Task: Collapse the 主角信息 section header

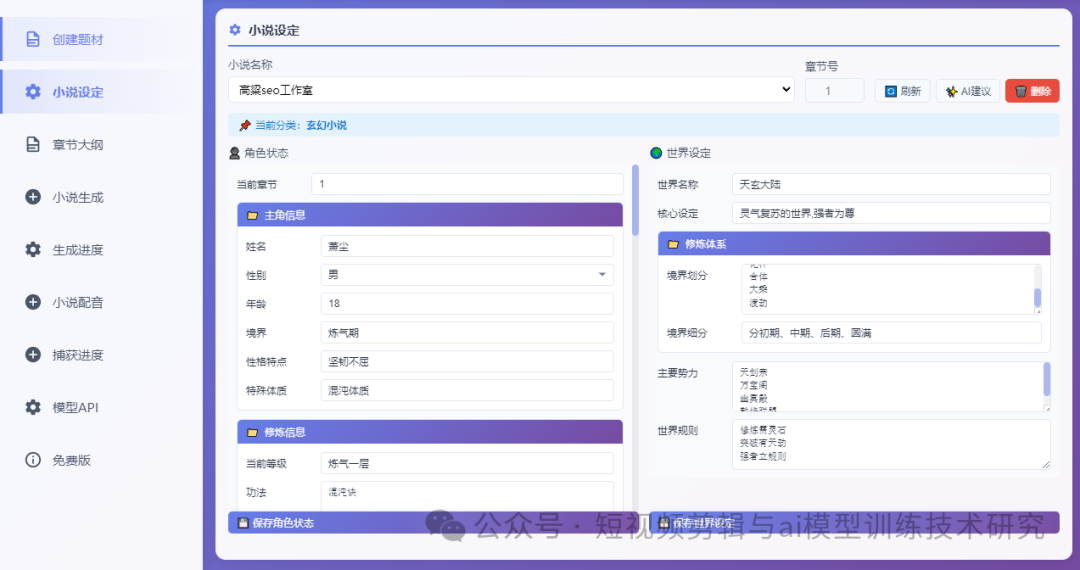Action: pyautogui.click(x=430, y=215)
